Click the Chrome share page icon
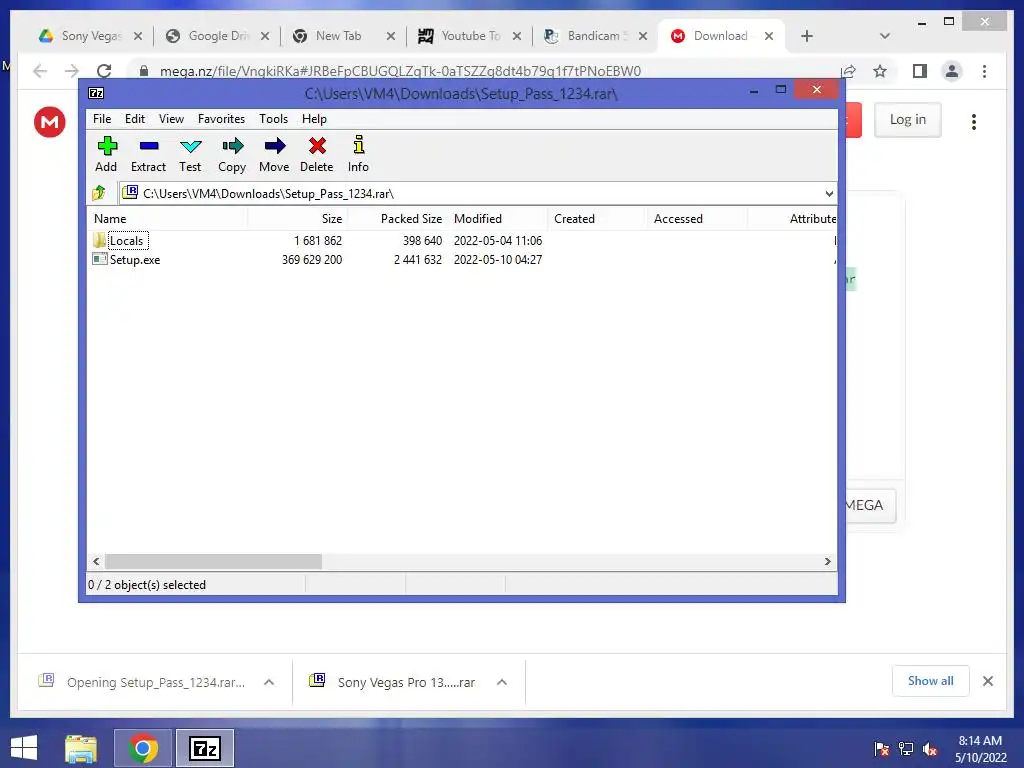Screen dimensions: 1024x768 (848, 71)
